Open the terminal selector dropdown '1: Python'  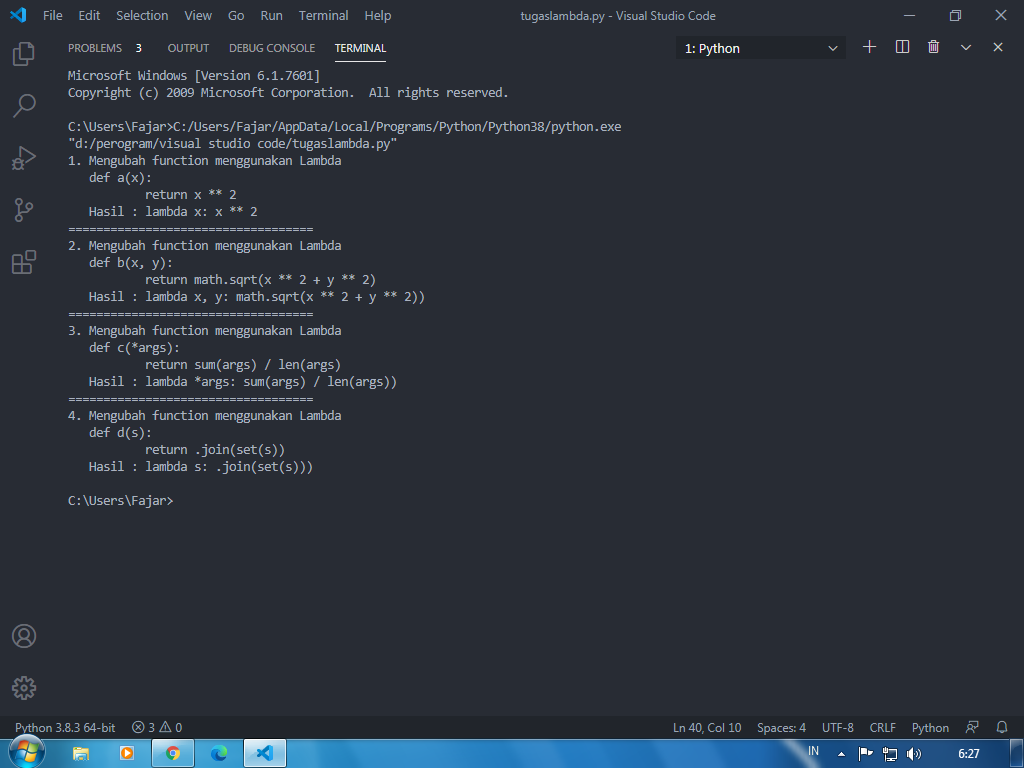(x=761, y=48)
